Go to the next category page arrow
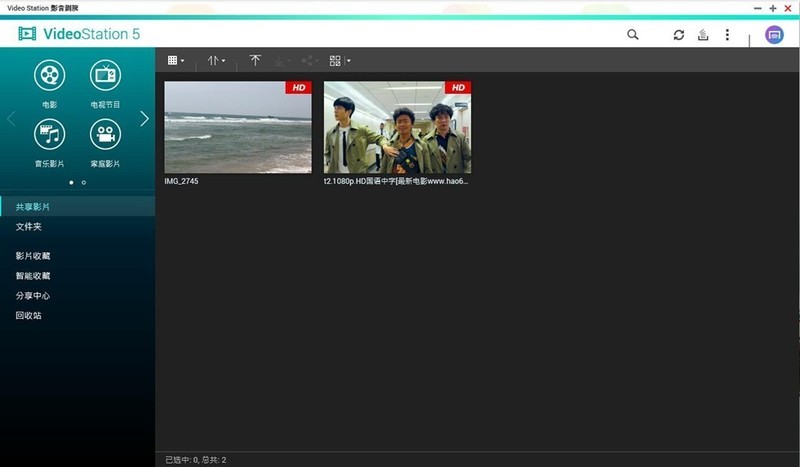 (144, 118)
